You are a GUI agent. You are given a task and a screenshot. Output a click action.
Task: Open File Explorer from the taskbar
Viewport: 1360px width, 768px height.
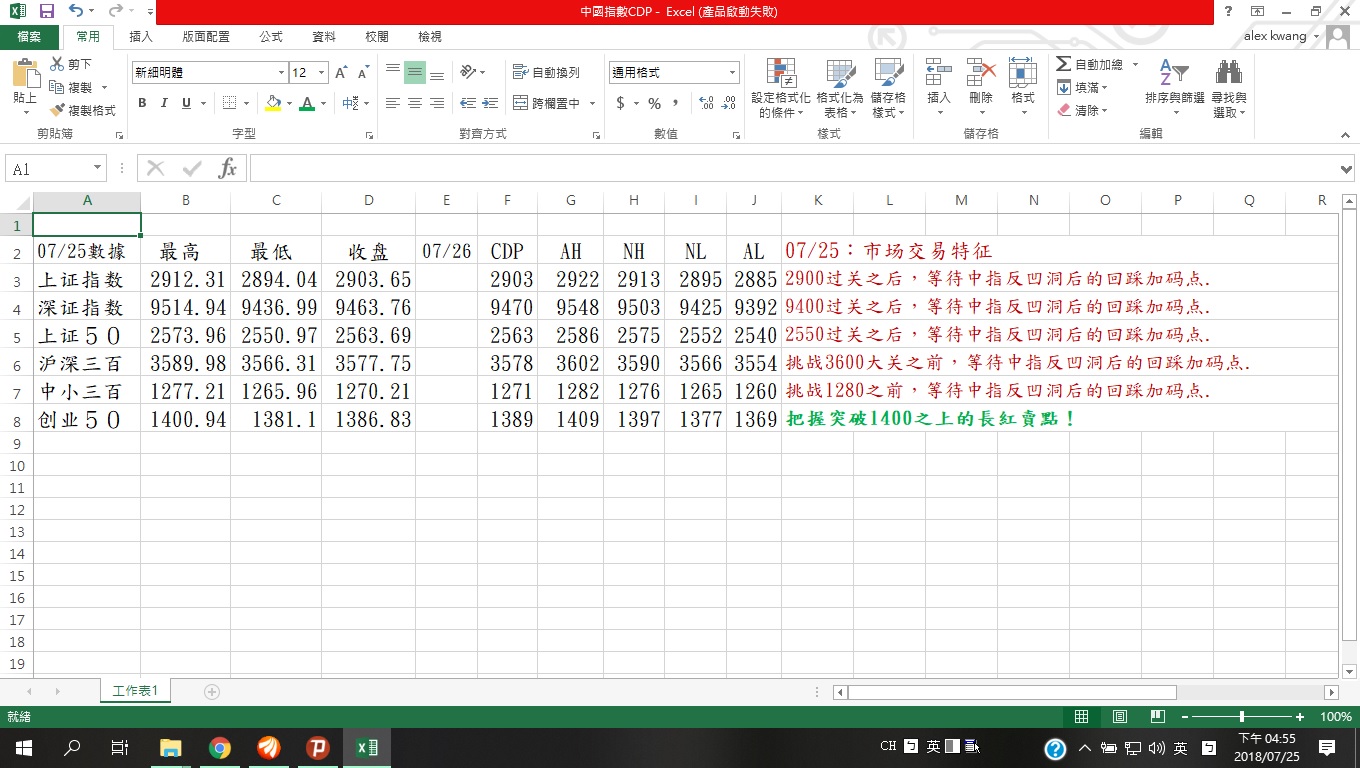coord(171,748)
